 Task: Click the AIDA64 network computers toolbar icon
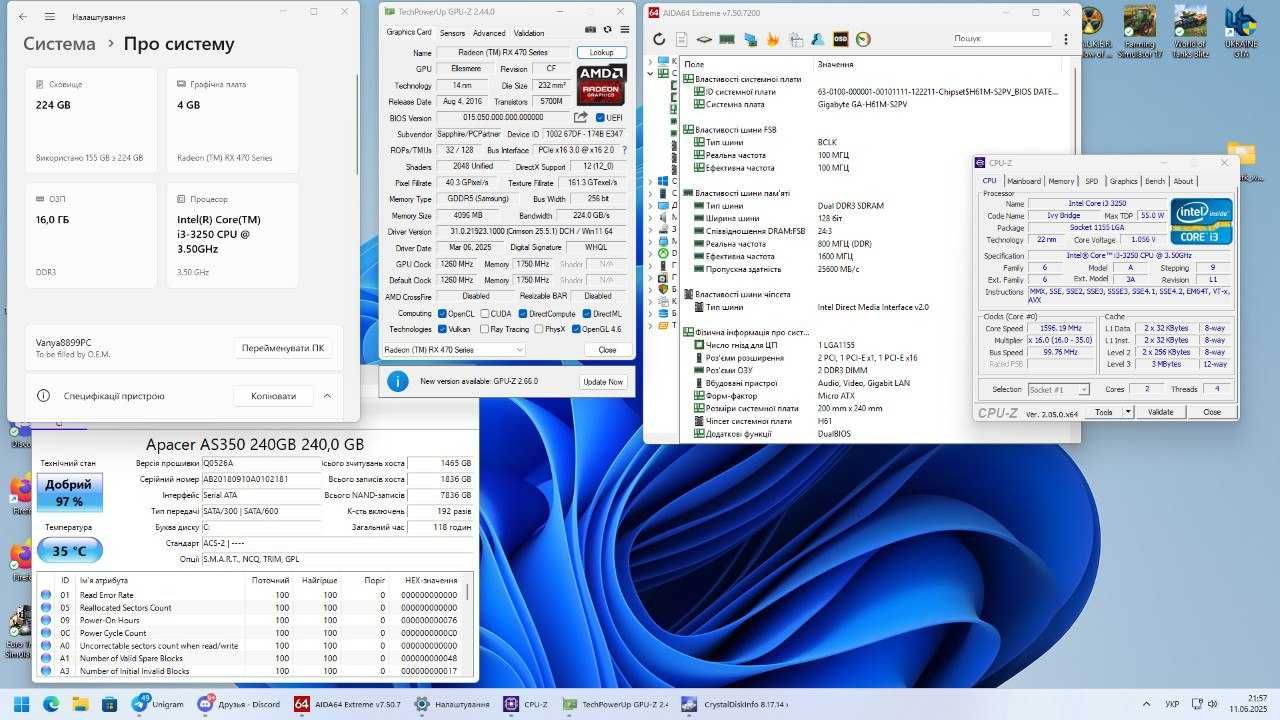click(x=750, y=39)
